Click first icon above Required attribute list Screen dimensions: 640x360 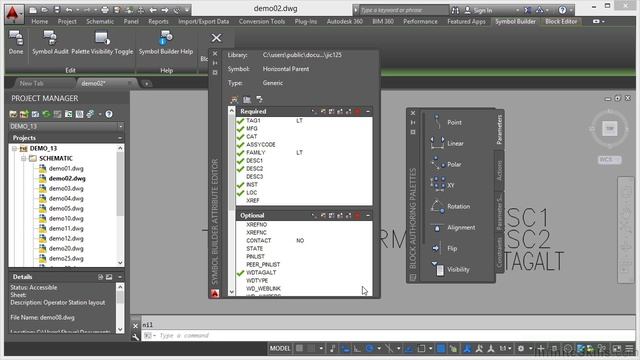(x=234, y=99)
